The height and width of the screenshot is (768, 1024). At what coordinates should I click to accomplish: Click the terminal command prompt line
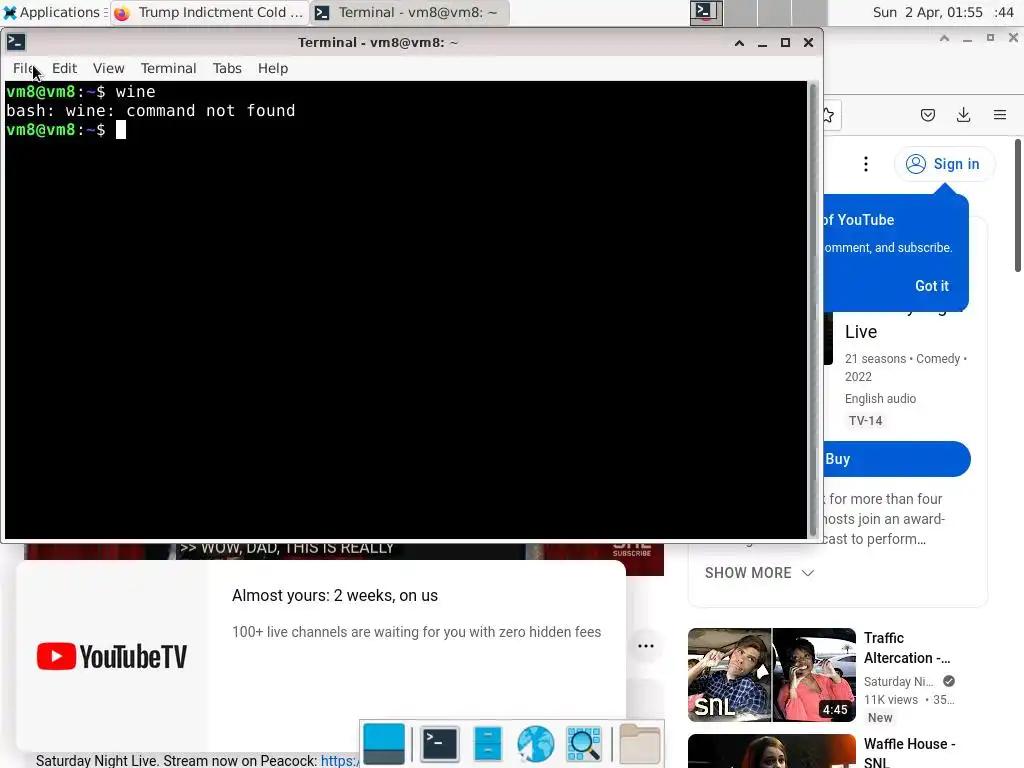(x=65, y=130)
